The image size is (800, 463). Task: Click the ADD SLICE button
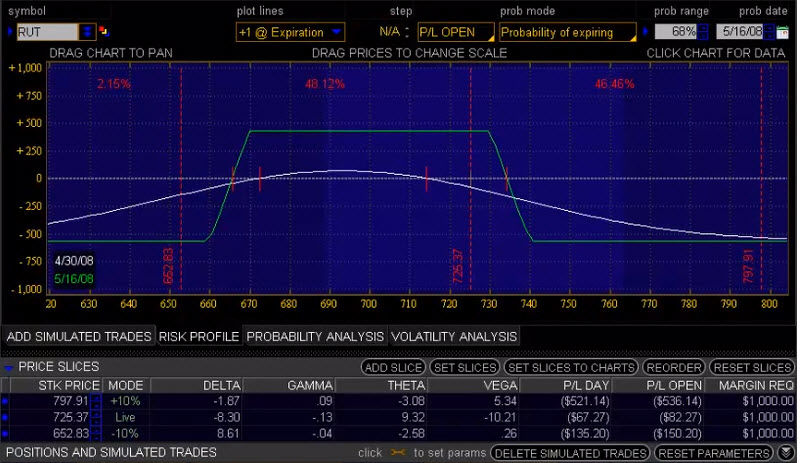coord(393,368)
